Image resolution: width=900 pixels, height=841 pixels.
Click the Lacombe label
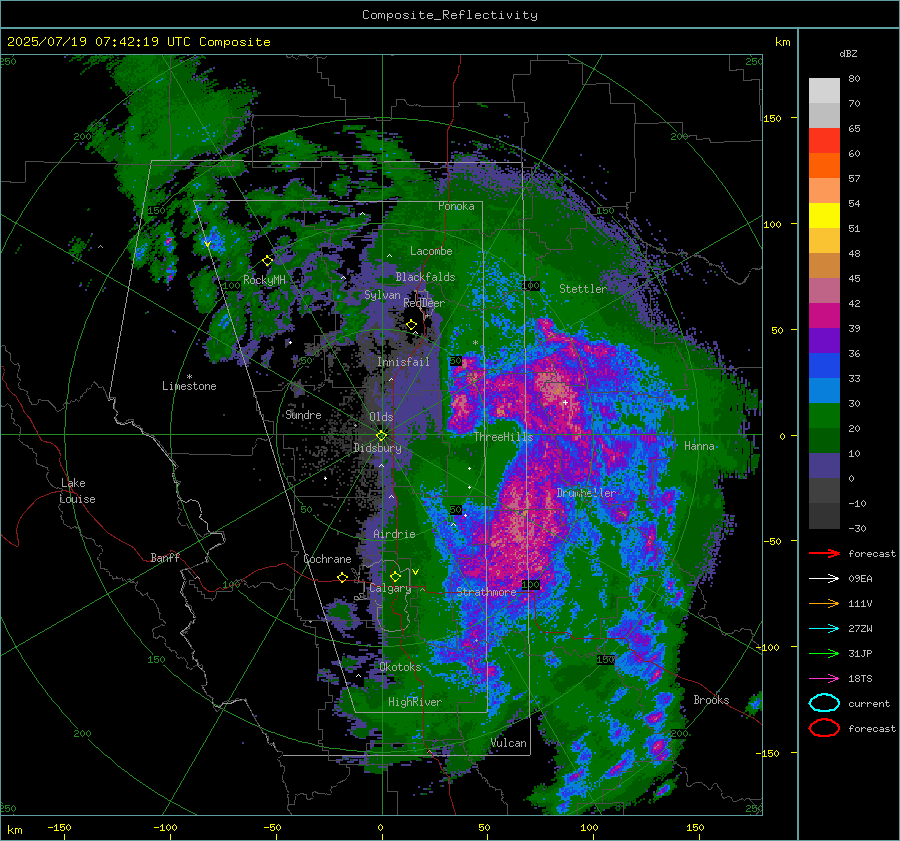pos(431,251)
